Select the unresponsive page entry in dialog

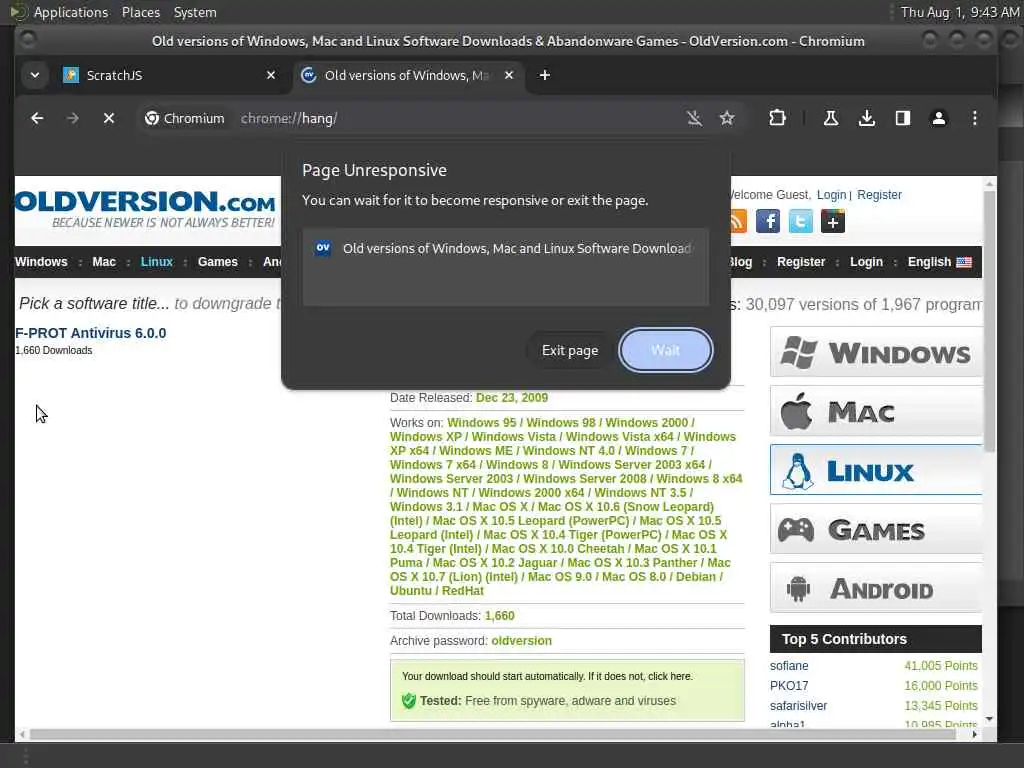pos(505,249)
